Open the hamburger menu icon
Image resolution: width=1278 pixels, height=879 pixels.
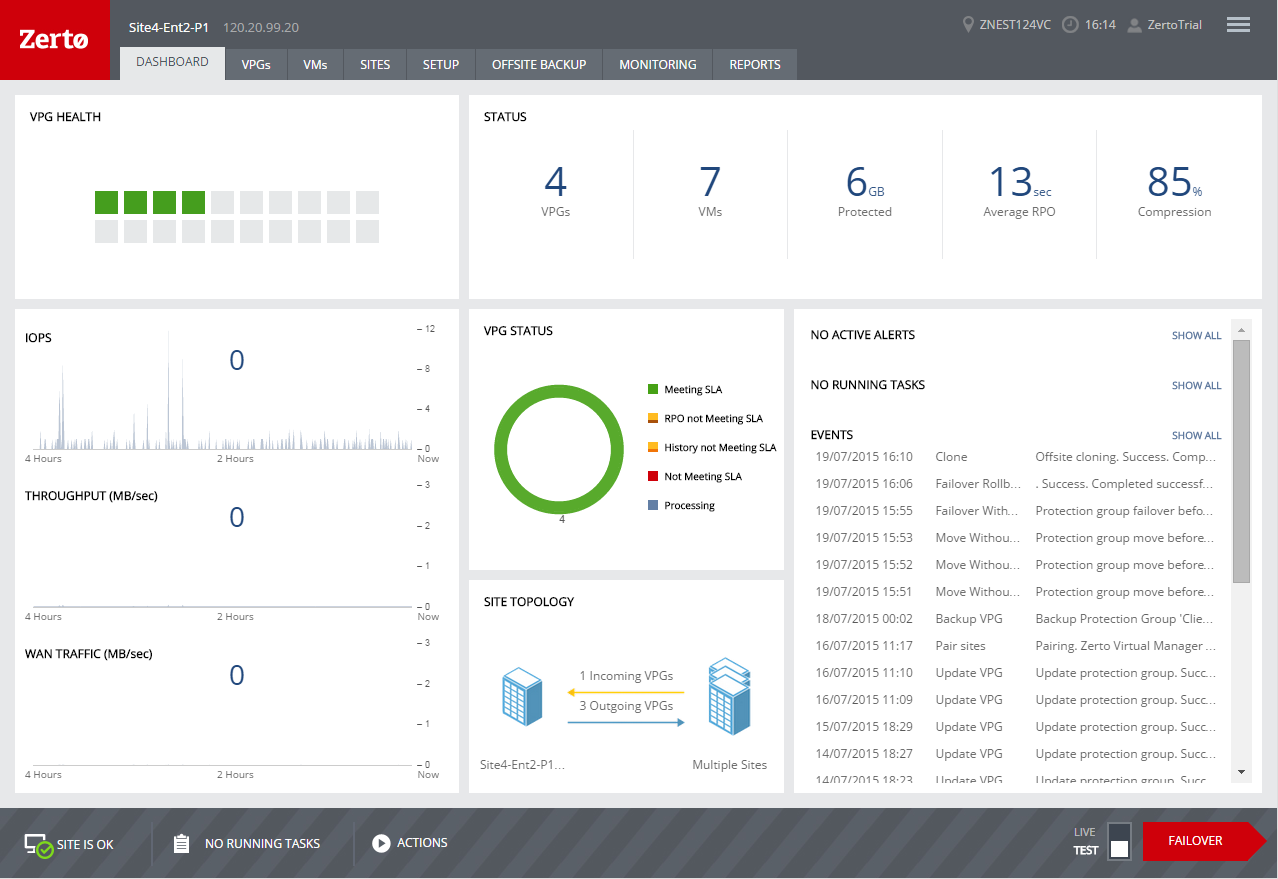coord(1238,25)
